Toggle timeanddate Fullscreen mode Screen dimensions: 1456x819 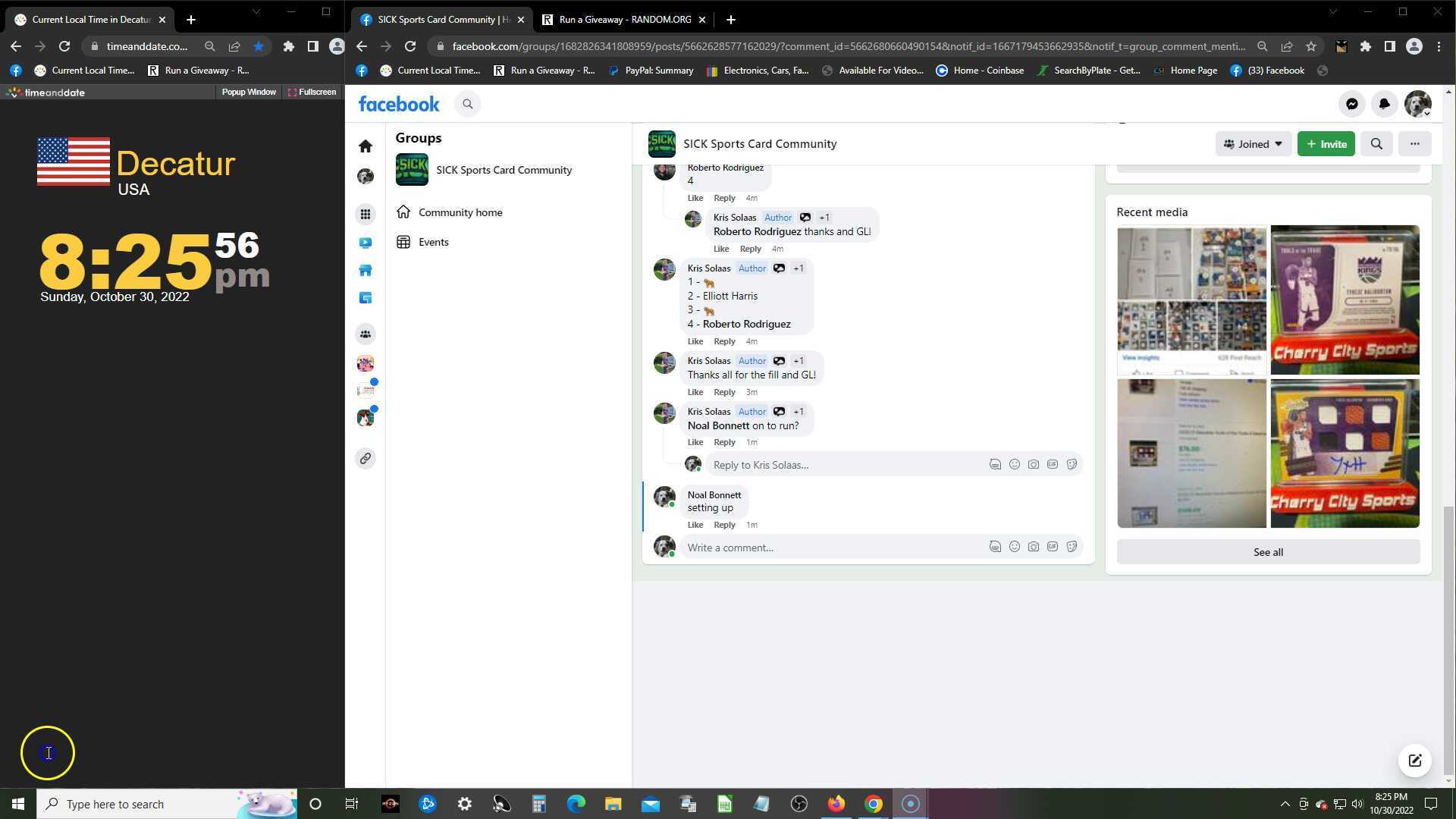(312, 92)
